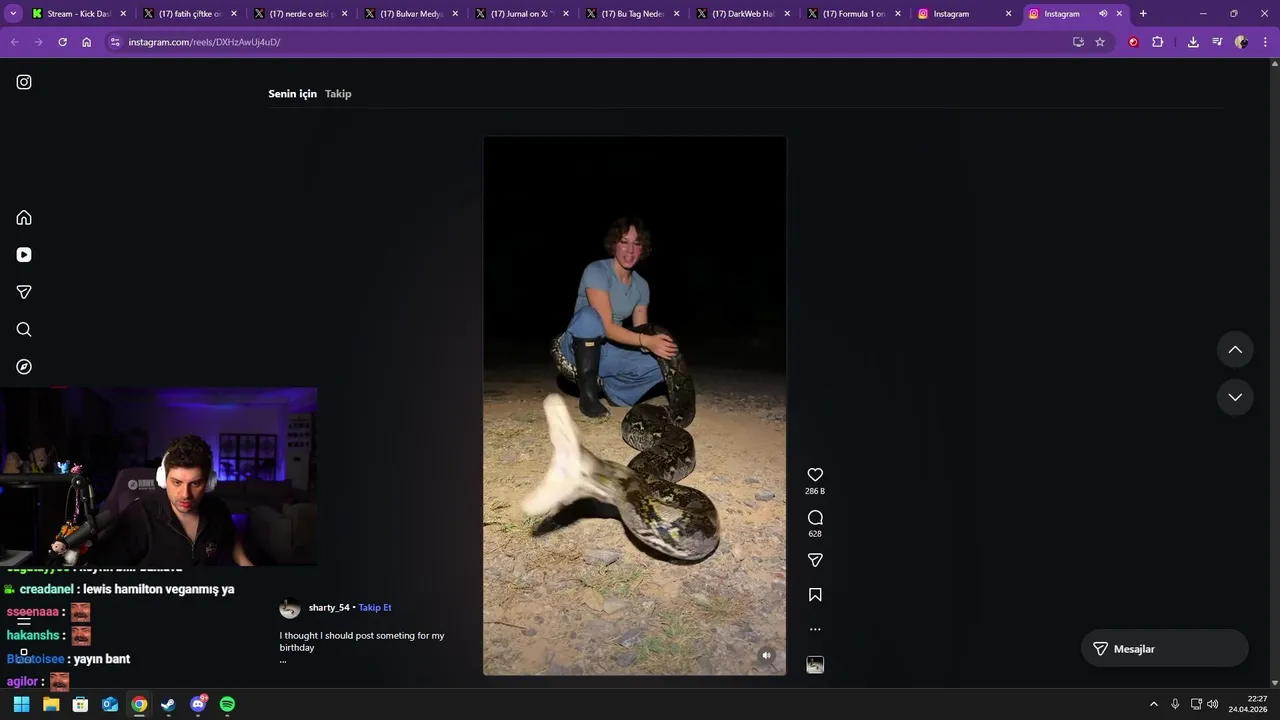Viewport: 1280px width, 720px height.
Task: Reload the Instagram page
Action: click(62, 42)
